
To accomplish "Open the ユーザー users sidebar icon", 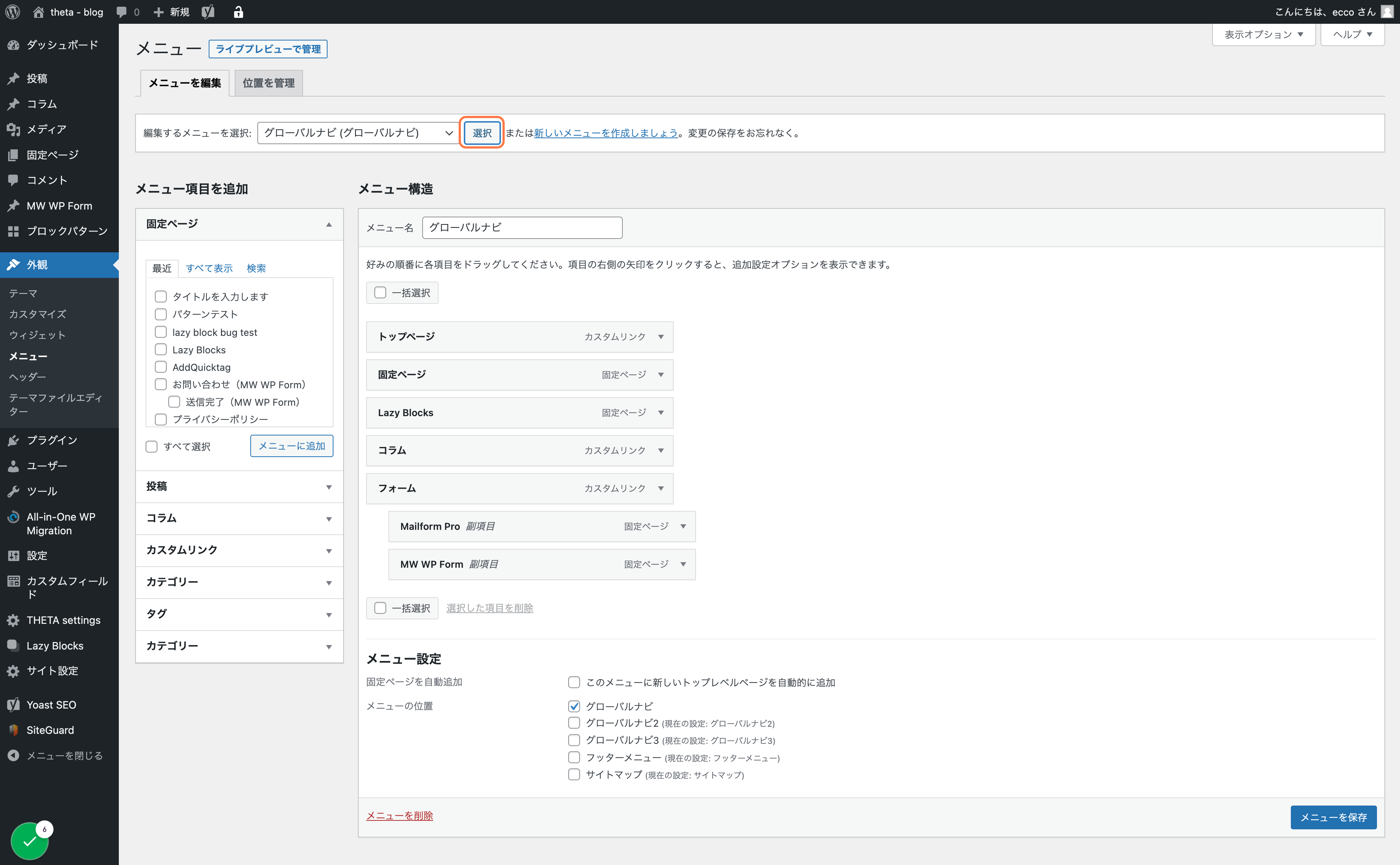I will 14,466.
